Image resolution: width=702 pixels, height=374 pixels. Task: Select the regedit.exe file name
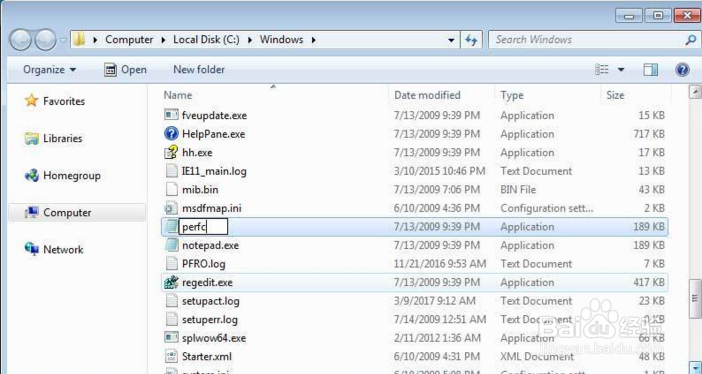pyautogui.click(x=207, y=283)
